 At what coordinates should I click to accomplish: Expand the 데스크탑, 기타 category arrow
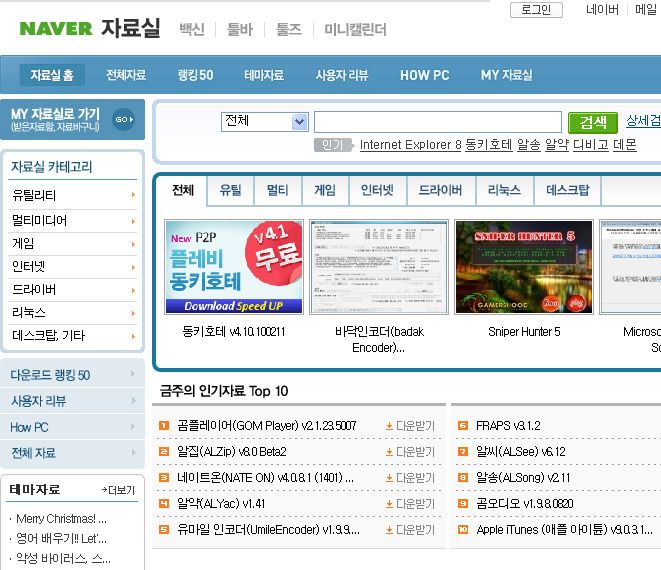pos(133,336)
